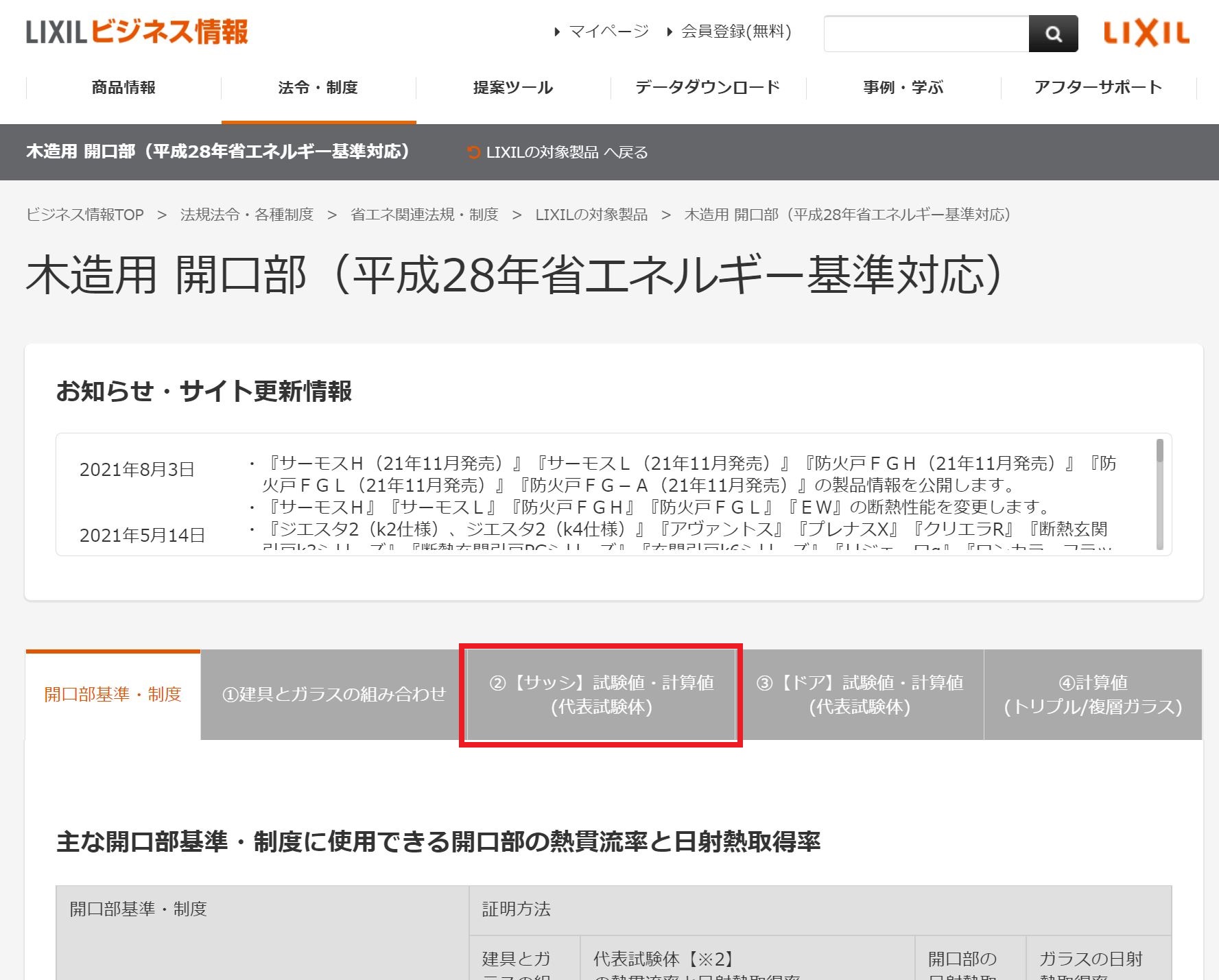Click inside the search input box

tap(926, 32)
